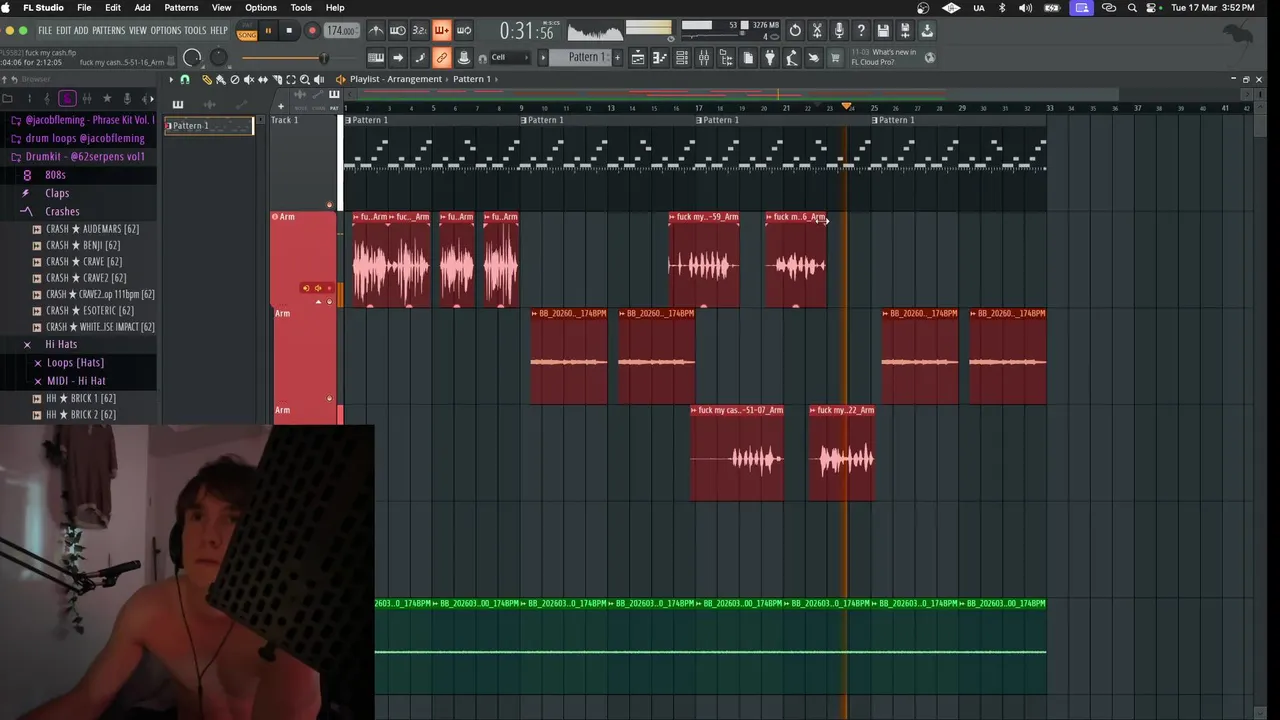Select CRASH ★ ESOTERIC [62] sample

90,311
